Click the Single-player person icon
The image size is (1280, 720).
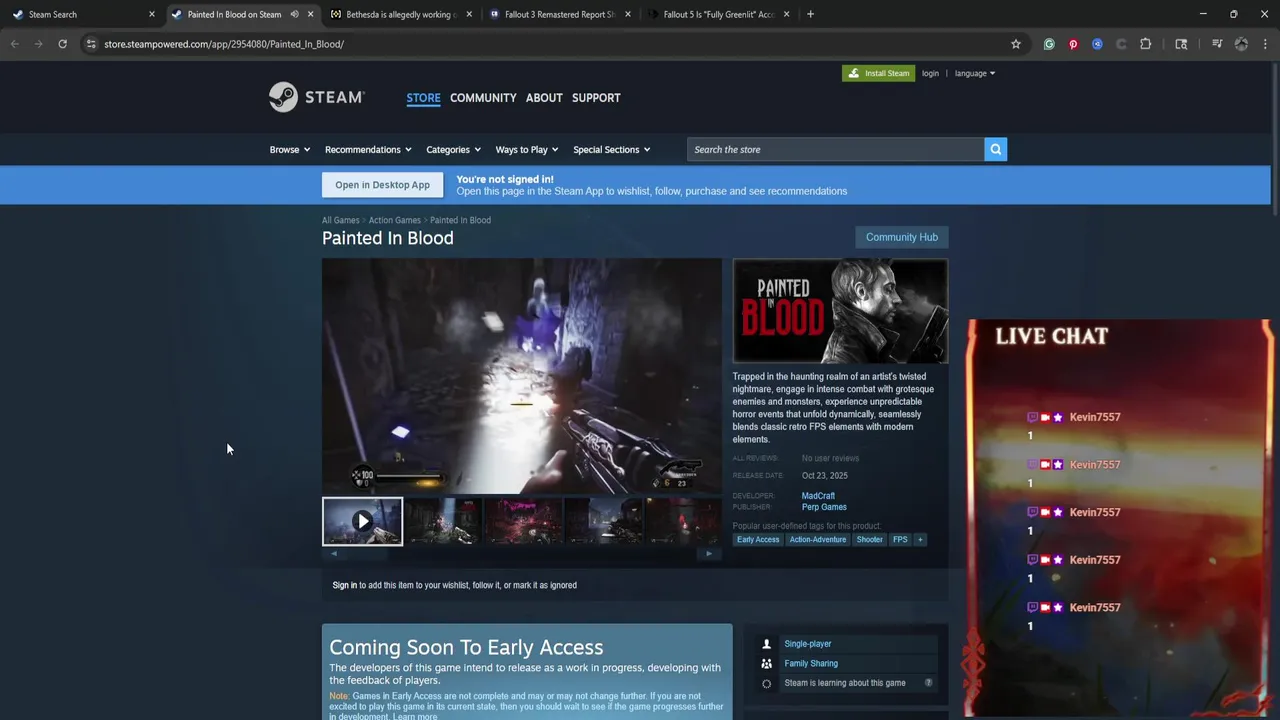[766, 644]
